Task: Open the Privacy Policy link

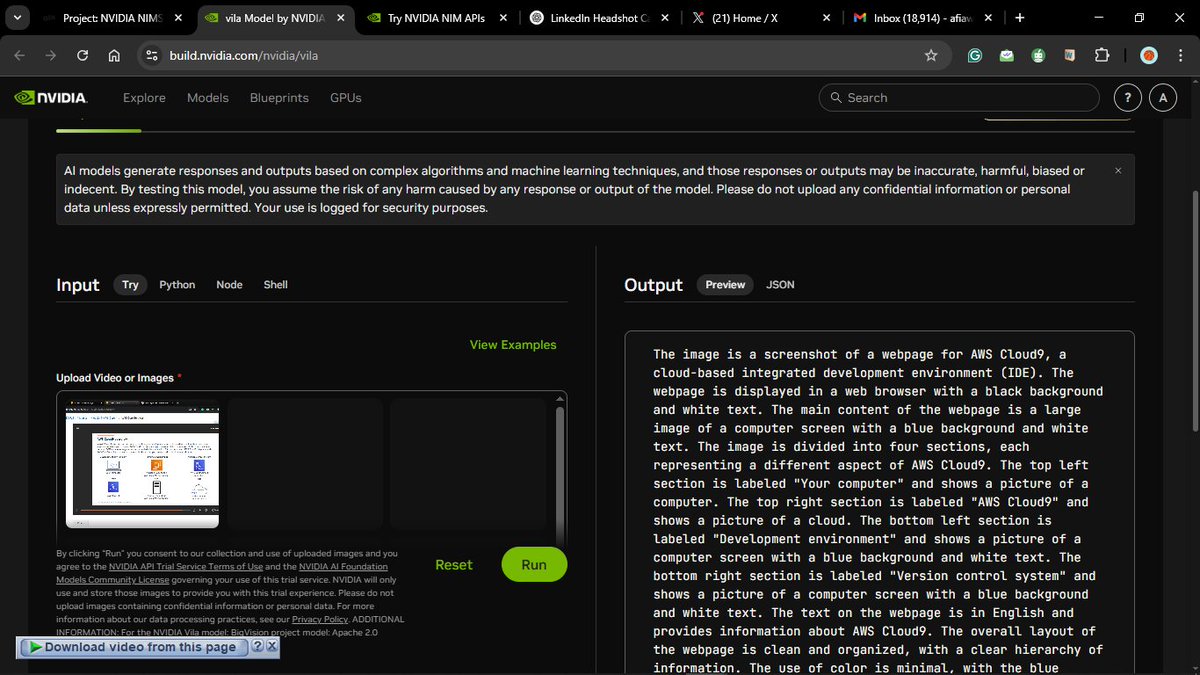Action: click(320, 620)
